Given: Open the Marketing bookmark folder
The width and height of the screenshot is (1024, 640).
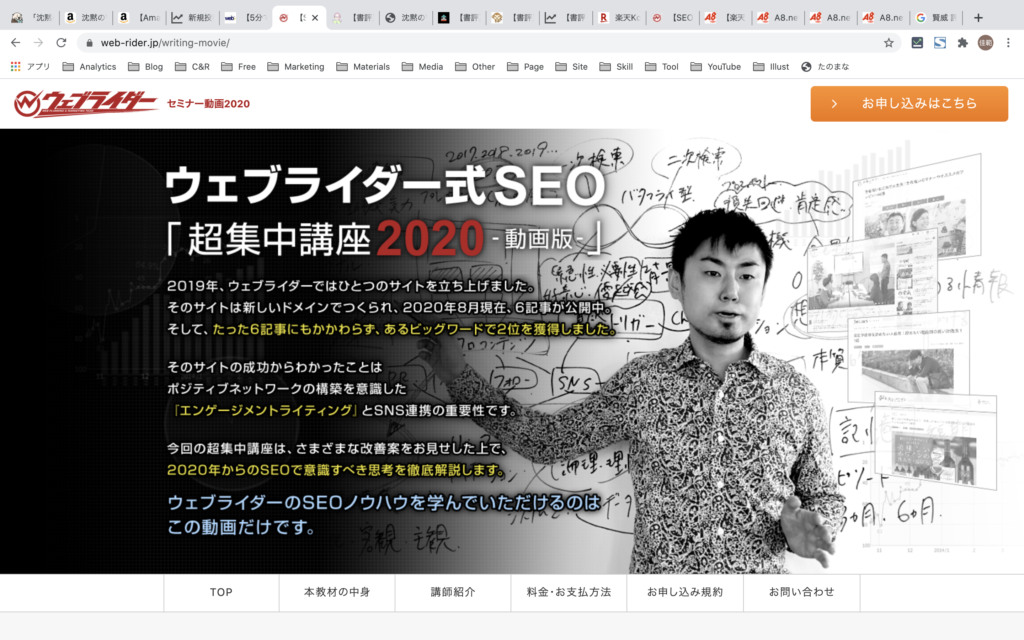Looking at the screenshot, I should click(x=296, y=67).
